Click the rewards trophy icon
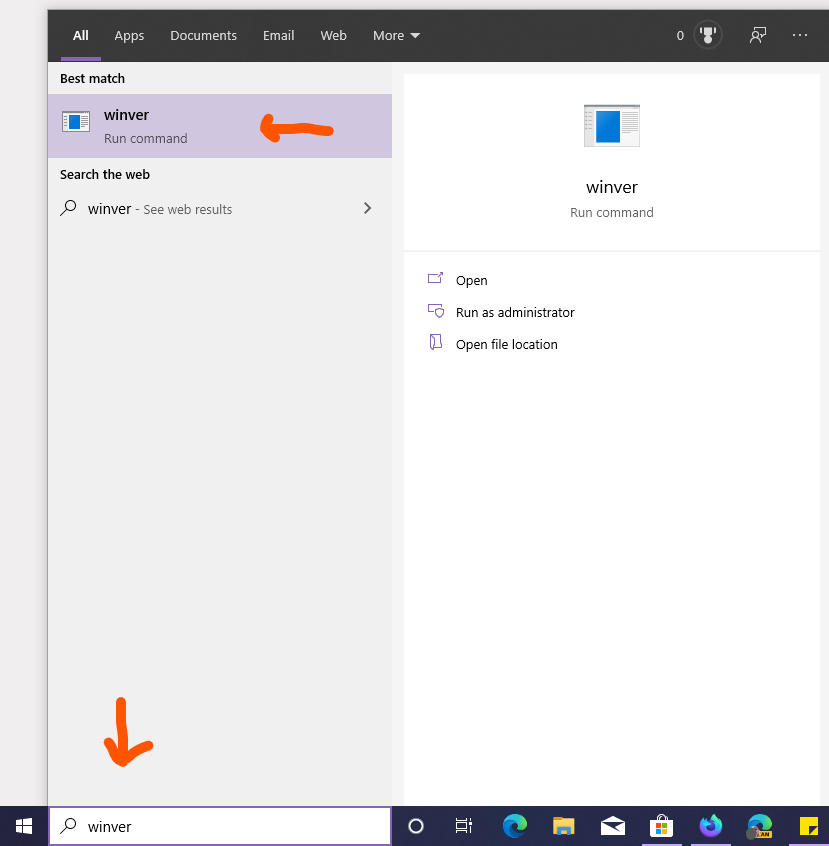This screenshot has height=846, width=829. (708, 35)
